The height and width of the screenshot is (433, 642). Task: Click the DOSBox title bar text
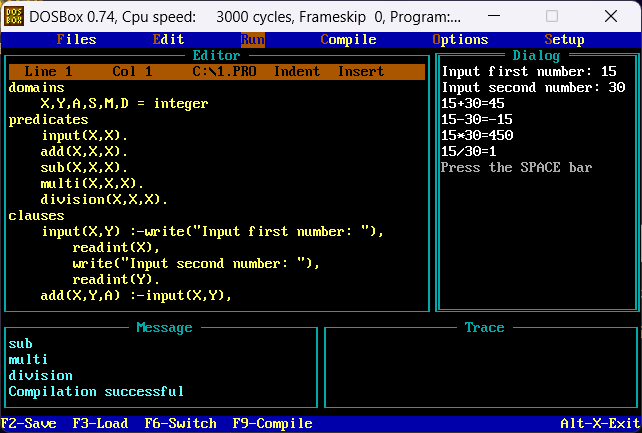point(245,17)
